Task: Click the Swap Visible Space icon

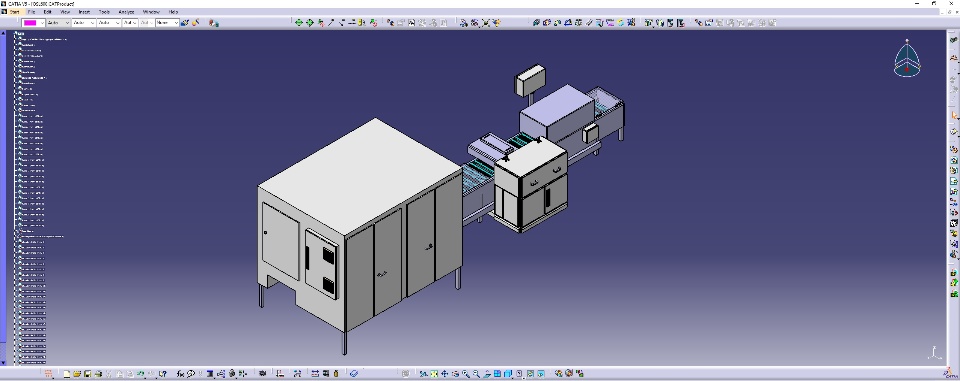Action: point(541,374)
